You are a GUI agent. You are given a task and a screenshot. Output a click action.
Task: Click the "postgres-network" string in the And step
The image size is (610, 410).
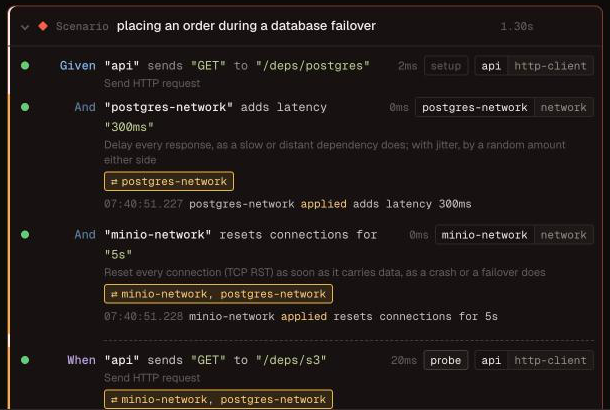click(x=168, y=107)
